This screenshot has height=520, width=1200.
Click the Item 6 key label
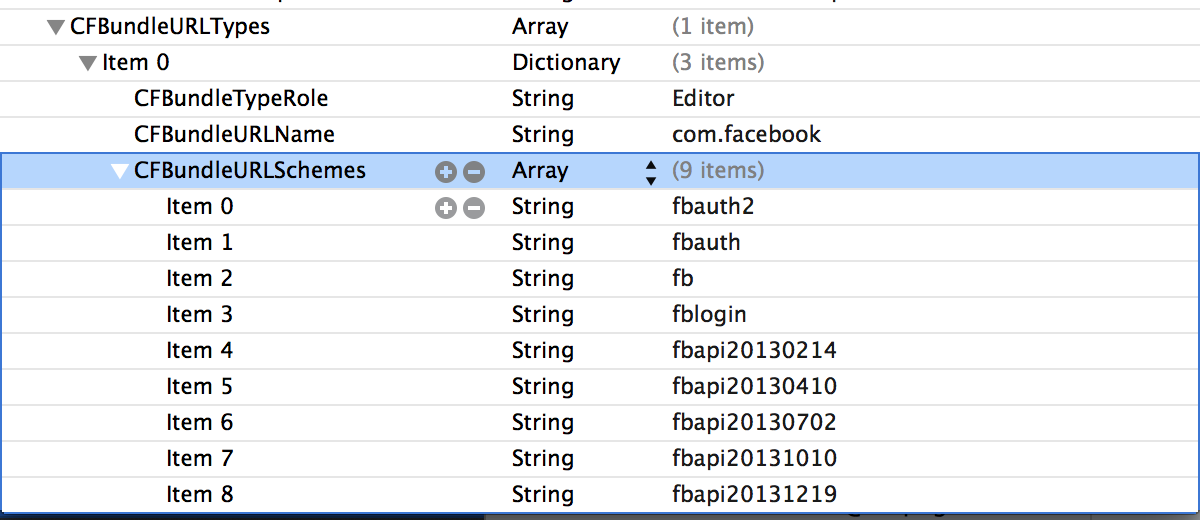tap(199, 422)
